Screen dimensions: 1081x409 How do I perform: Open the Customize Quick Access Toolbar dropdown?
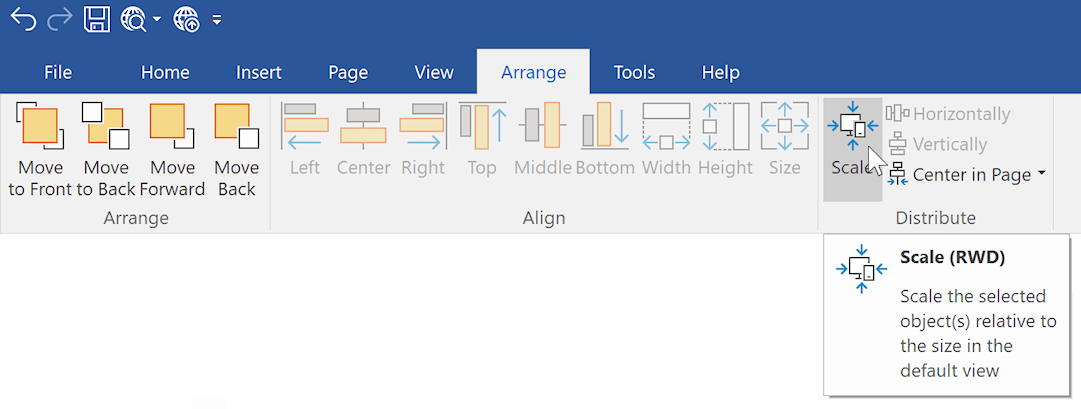216,19
